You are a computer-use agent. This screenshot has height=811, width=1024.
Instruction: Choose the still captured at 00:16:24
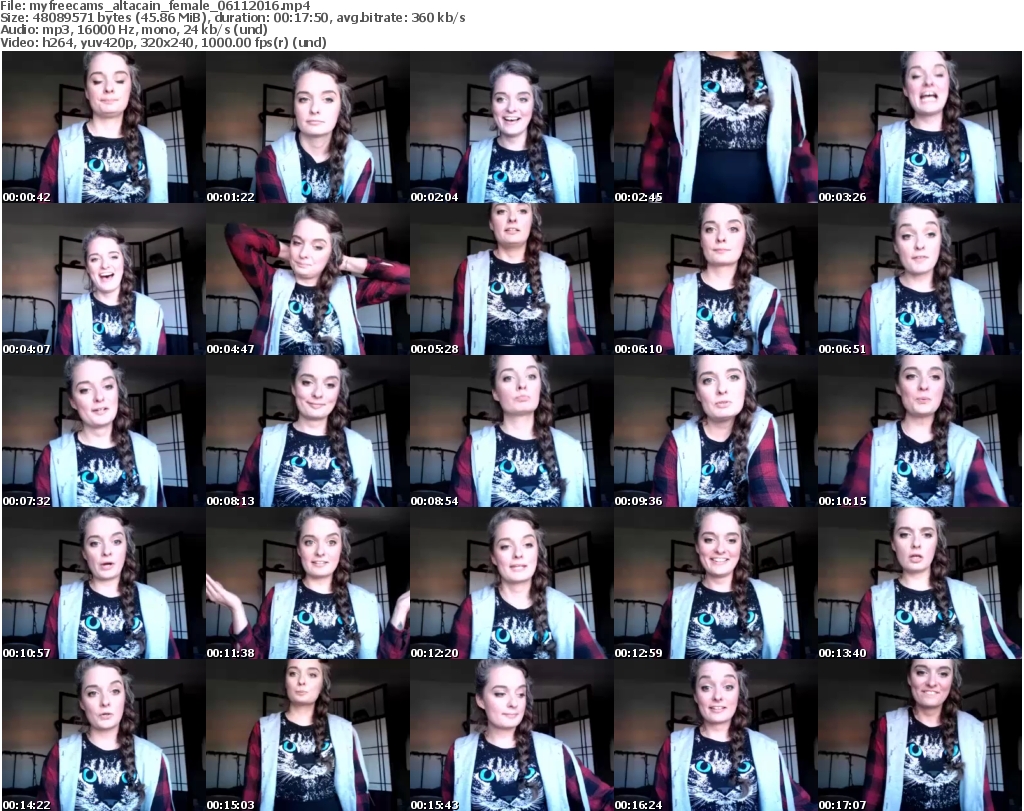tap(715, 735)
